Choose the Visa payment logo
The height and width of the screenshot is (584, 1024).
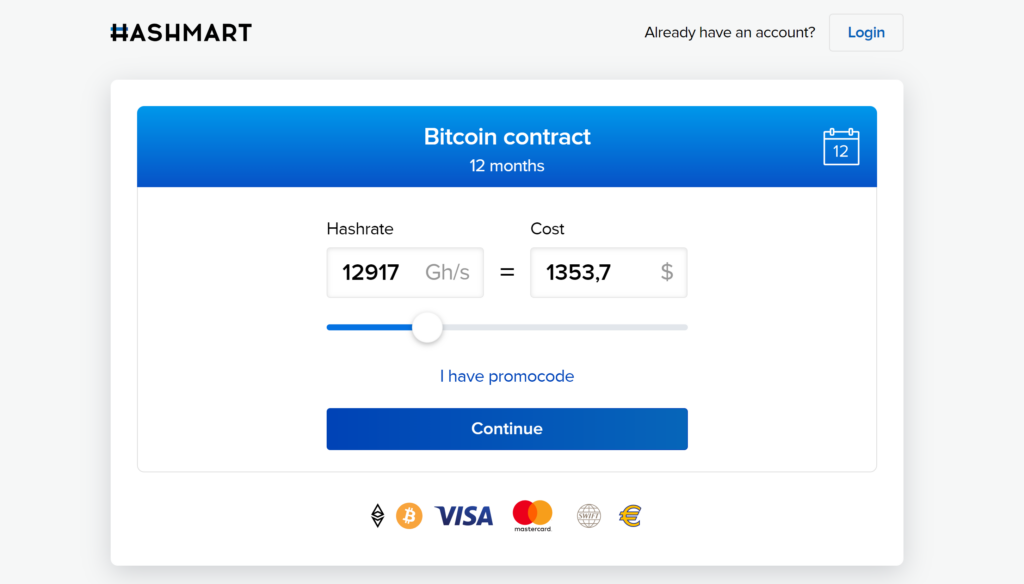tap(464, 516)
